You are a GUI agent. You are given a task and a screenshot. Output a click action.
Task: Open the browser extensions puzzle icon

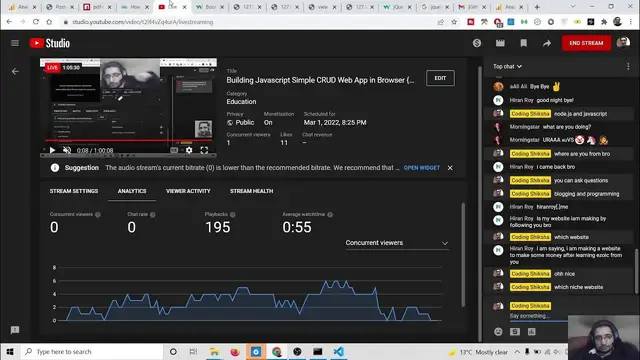coord(604,22)
